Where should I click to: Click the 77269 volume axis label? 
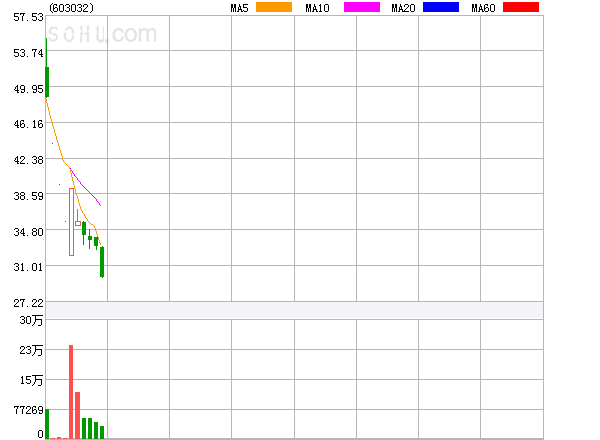(28, 410)
